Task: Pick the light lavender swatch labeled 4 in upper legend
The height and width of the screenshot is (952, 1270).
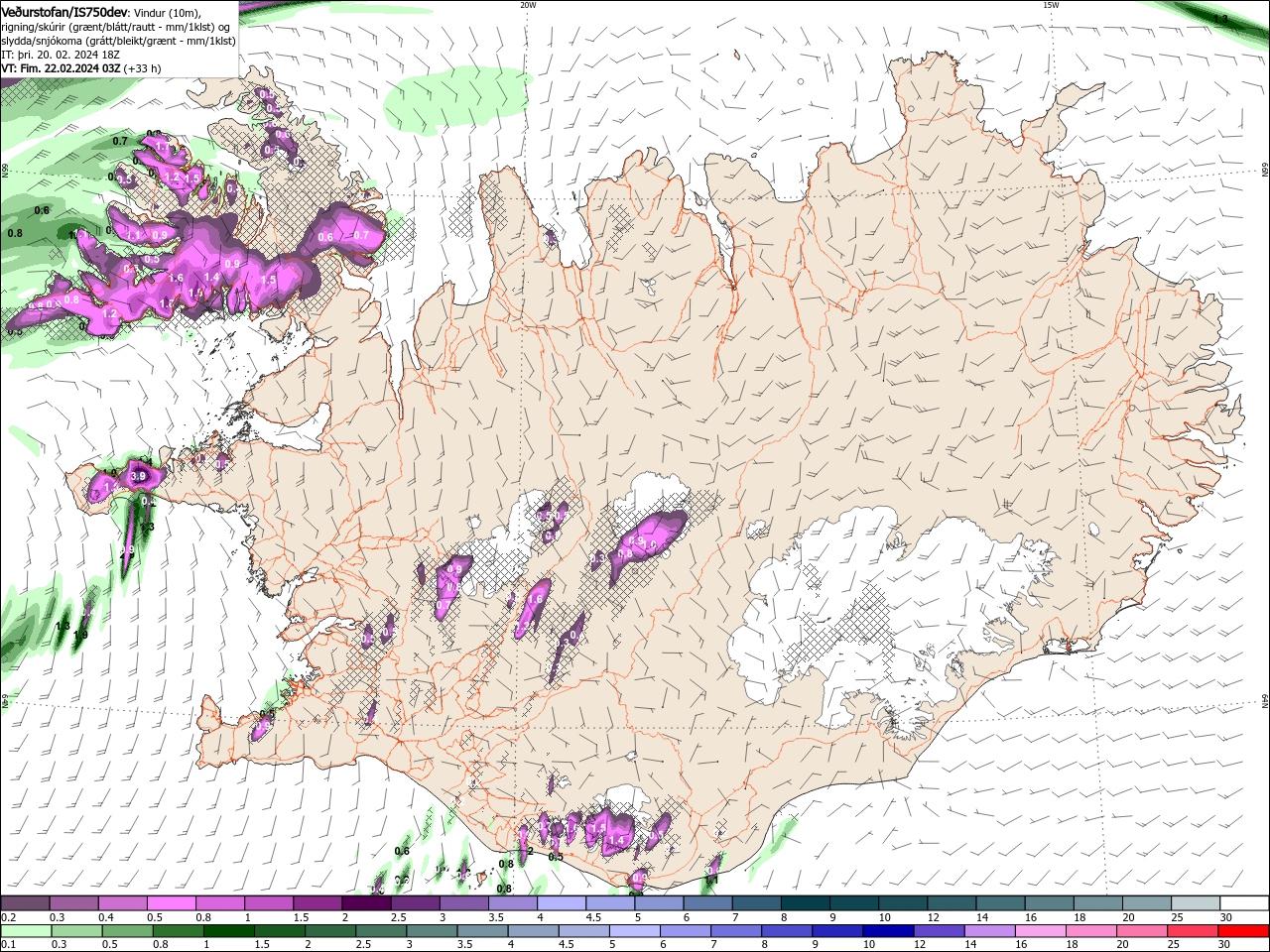Action: pyautogui.click(x=562, y=903)
